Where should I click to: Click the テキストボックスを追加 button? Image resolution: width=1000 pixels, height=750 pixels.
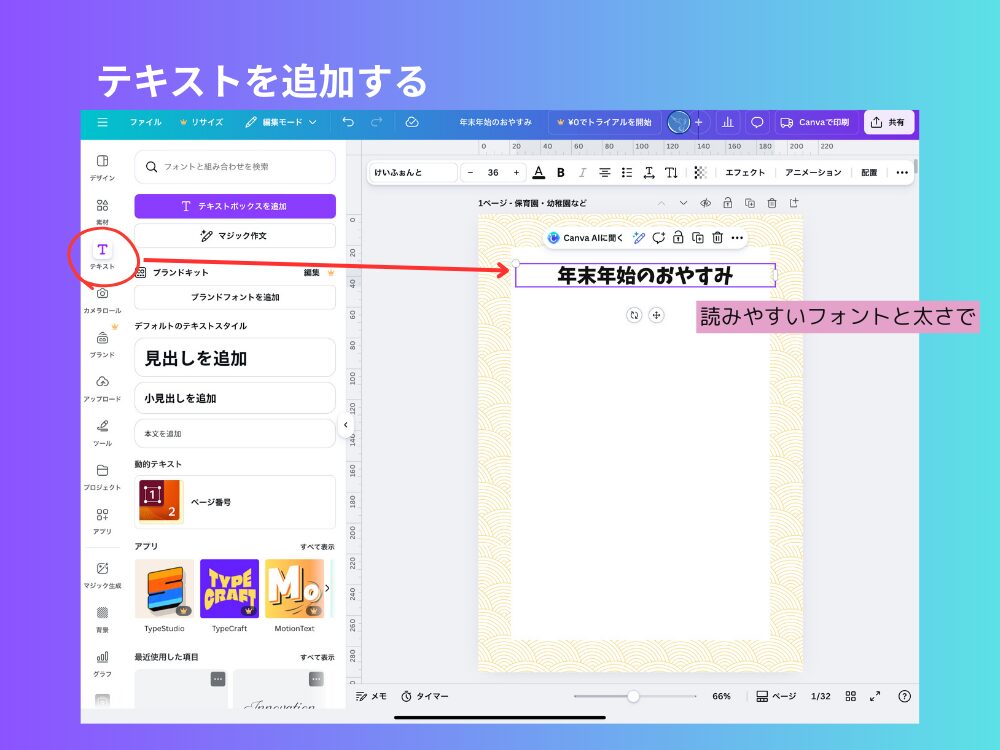tap(234, 205)
